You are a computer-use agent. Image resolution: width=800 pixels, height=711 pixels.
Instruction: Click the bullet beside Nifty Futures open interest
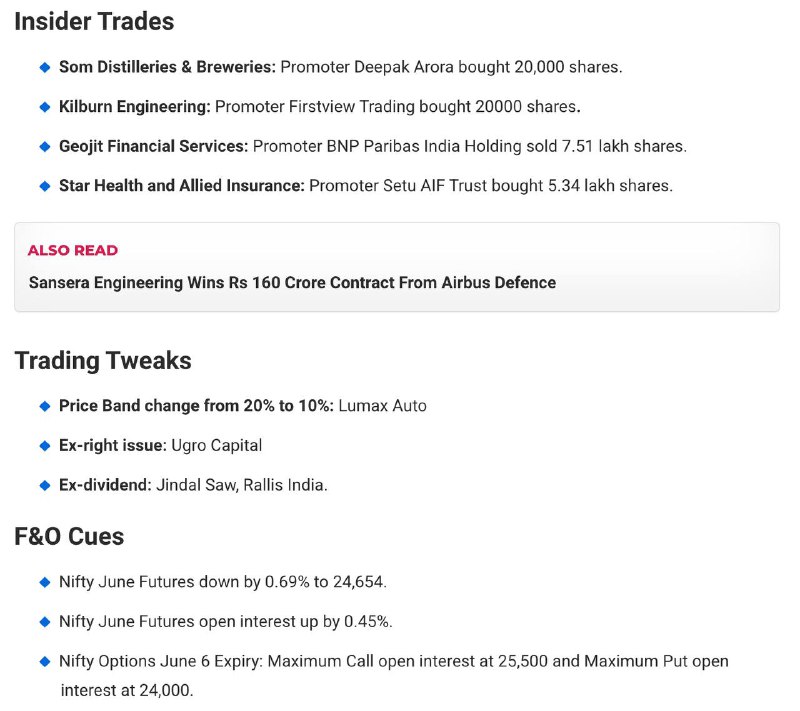(45, 622)
